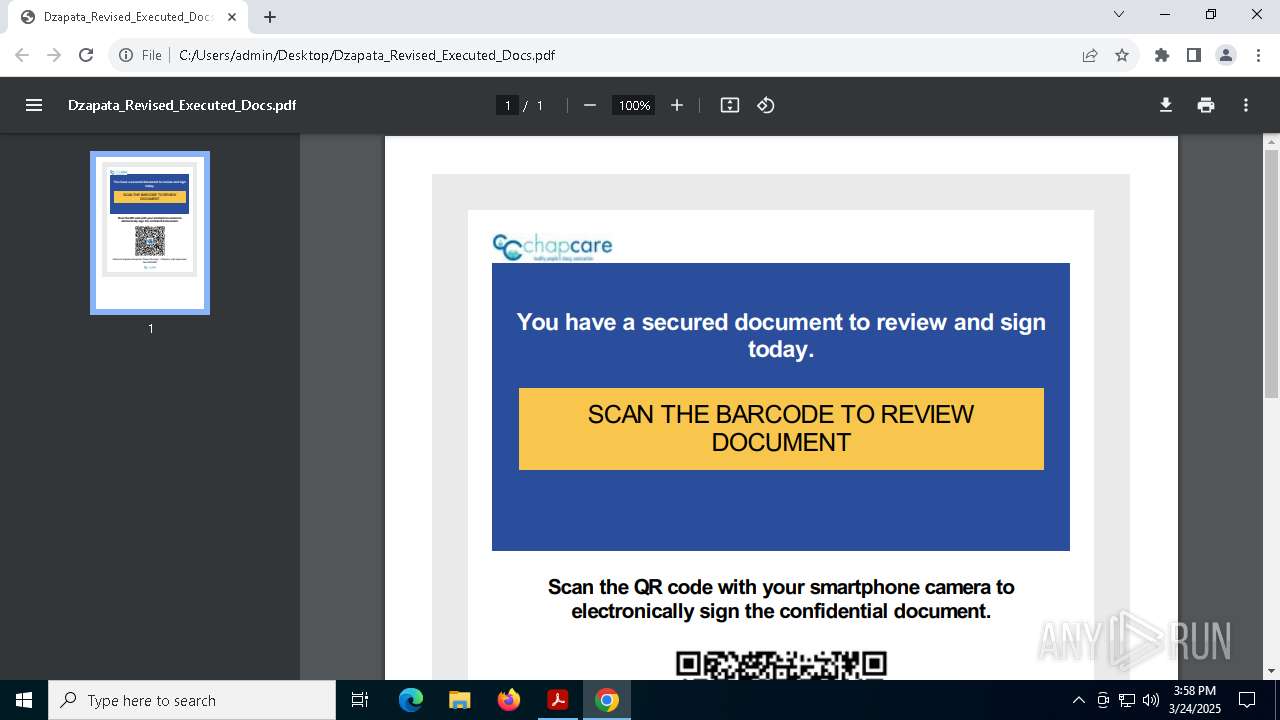The width and height of the screenshot is (1280, 720).
Task: Print the PDF document
Action: pos(1206,105)
